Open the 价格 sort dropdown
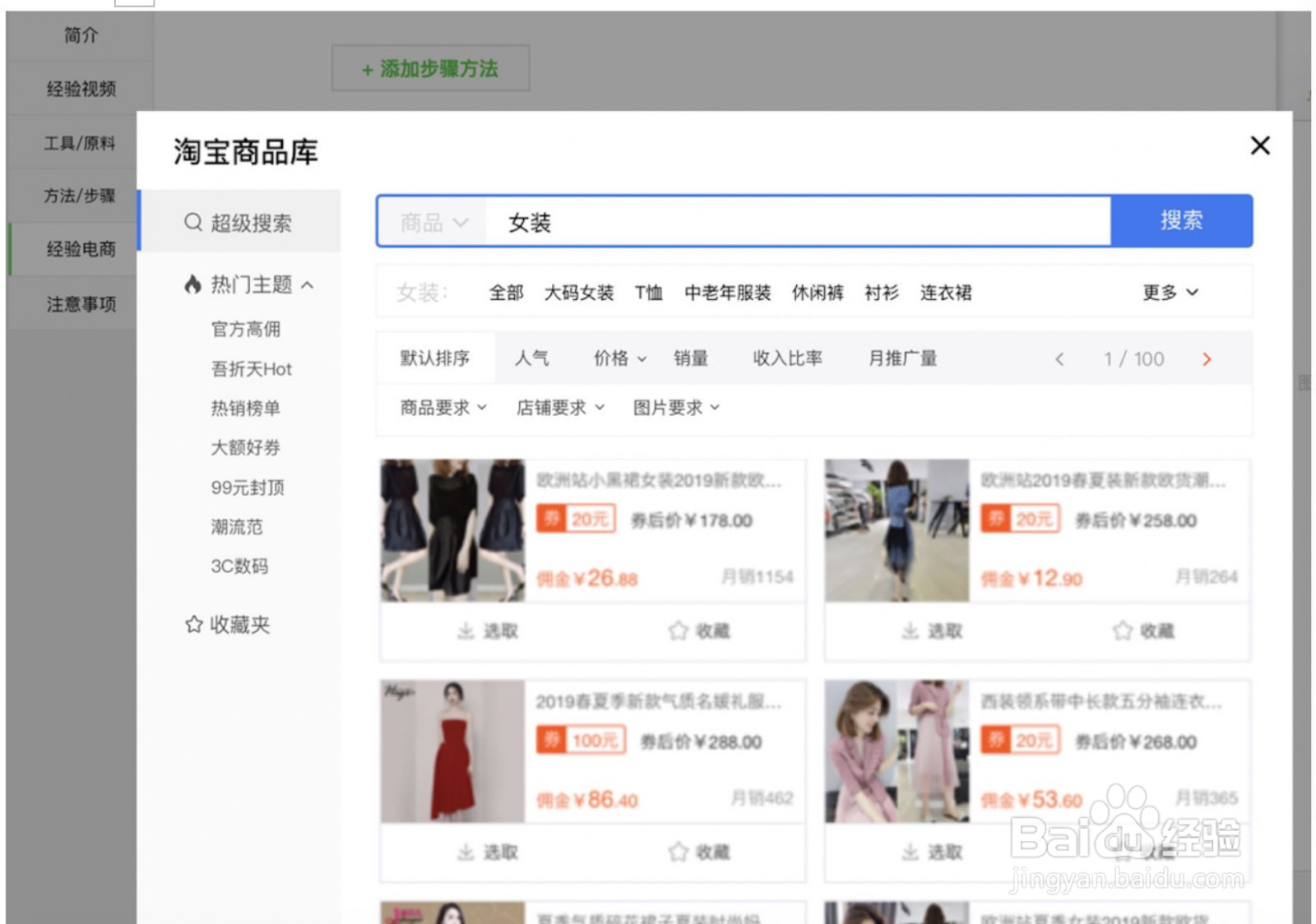Screen dimensions: 1316x924 (x=620, y=358)
